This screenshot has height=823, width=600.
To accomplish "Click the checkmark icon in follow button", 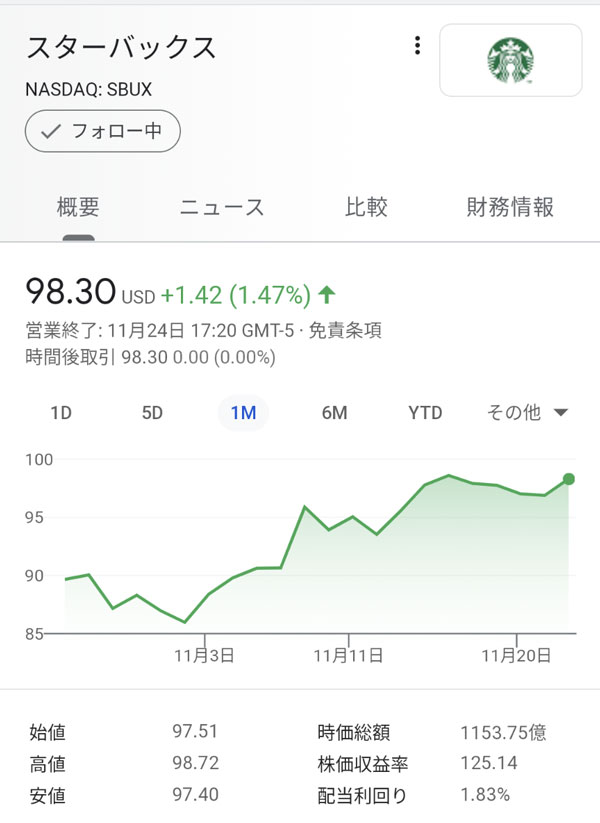I will tap(52, 131).
